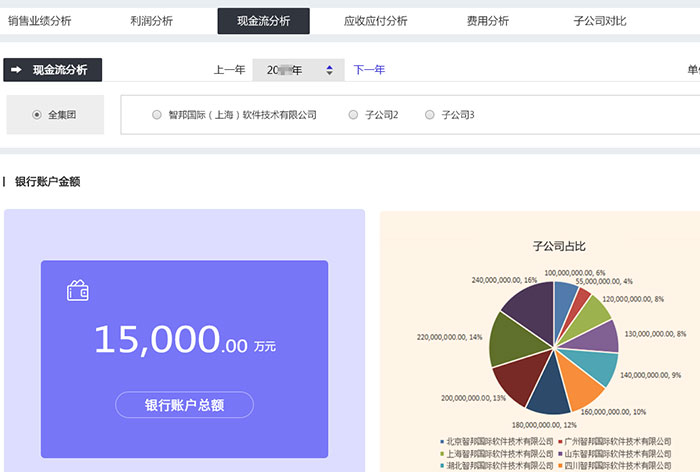Click the teal 湖北智邦 legend marker
The width and height of the screenshot is (700, 472).
[x=442, y=465]
